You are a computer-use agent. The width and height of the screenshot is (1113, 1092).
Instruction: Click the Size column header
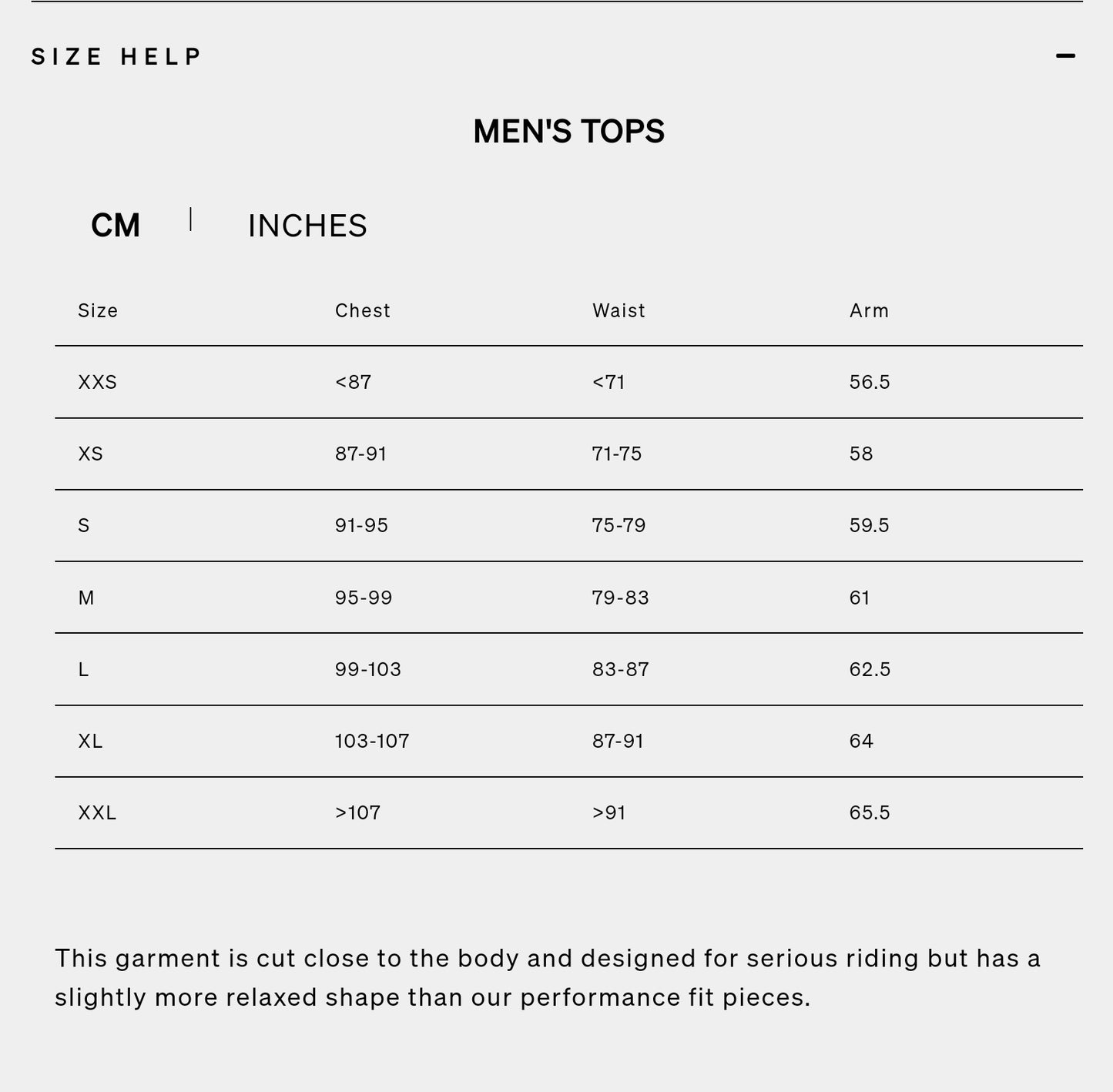tap(98, 310)
